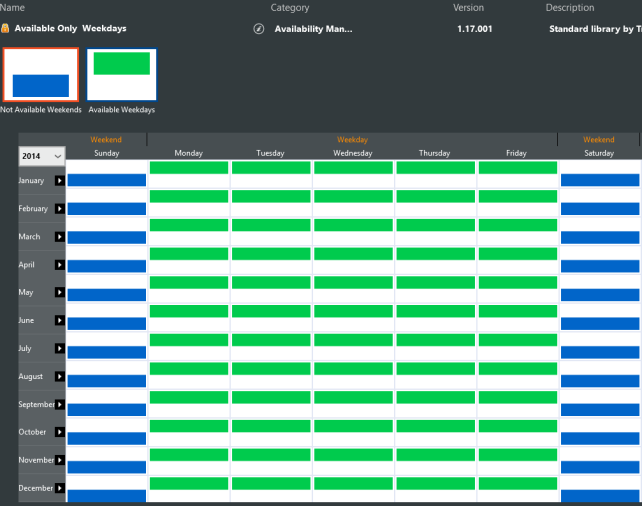Expand the April row arrow
642x506 pixels.
pyautogui.click(x=60, y=265)
